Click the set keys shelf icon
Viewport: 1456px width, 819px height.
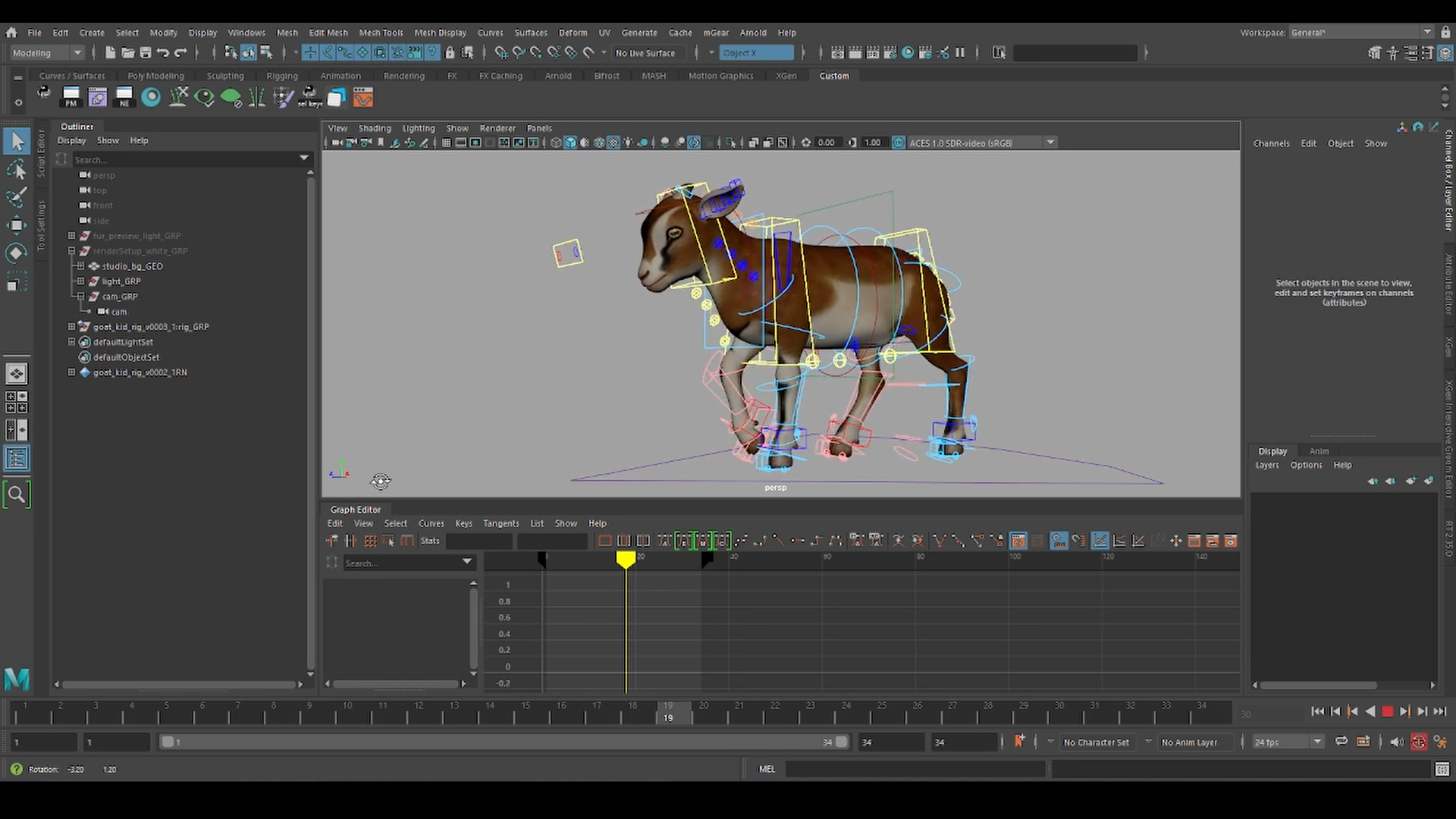coord(309,97)
